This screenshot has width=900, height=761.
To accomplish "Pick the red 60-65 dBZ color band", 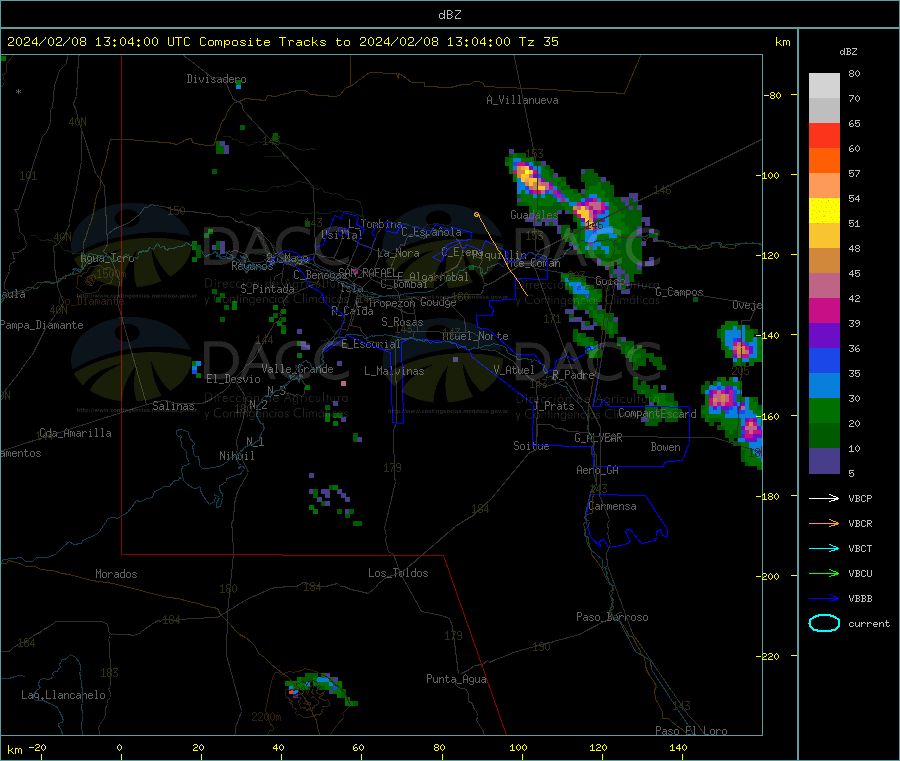I will pos(824,135).
